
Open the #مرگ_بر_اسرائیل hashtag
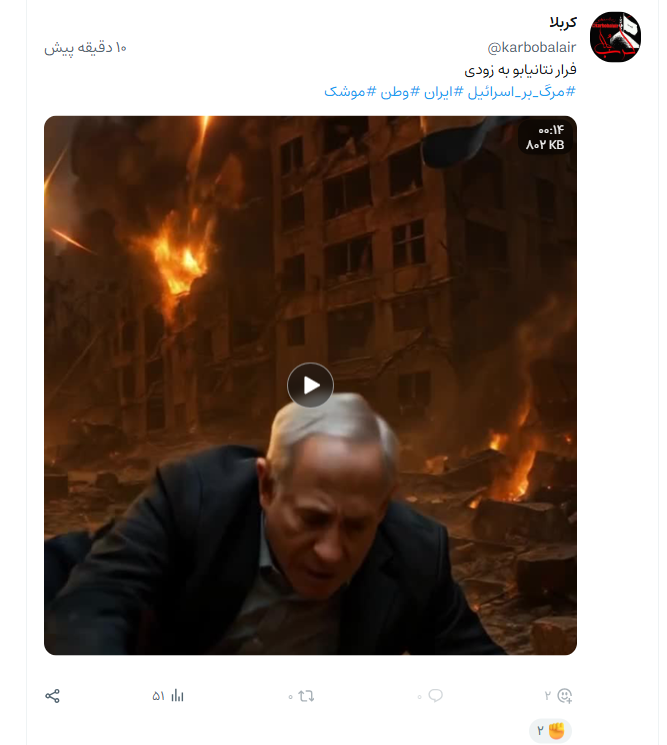pyautogui.click(x=522, y=91)
